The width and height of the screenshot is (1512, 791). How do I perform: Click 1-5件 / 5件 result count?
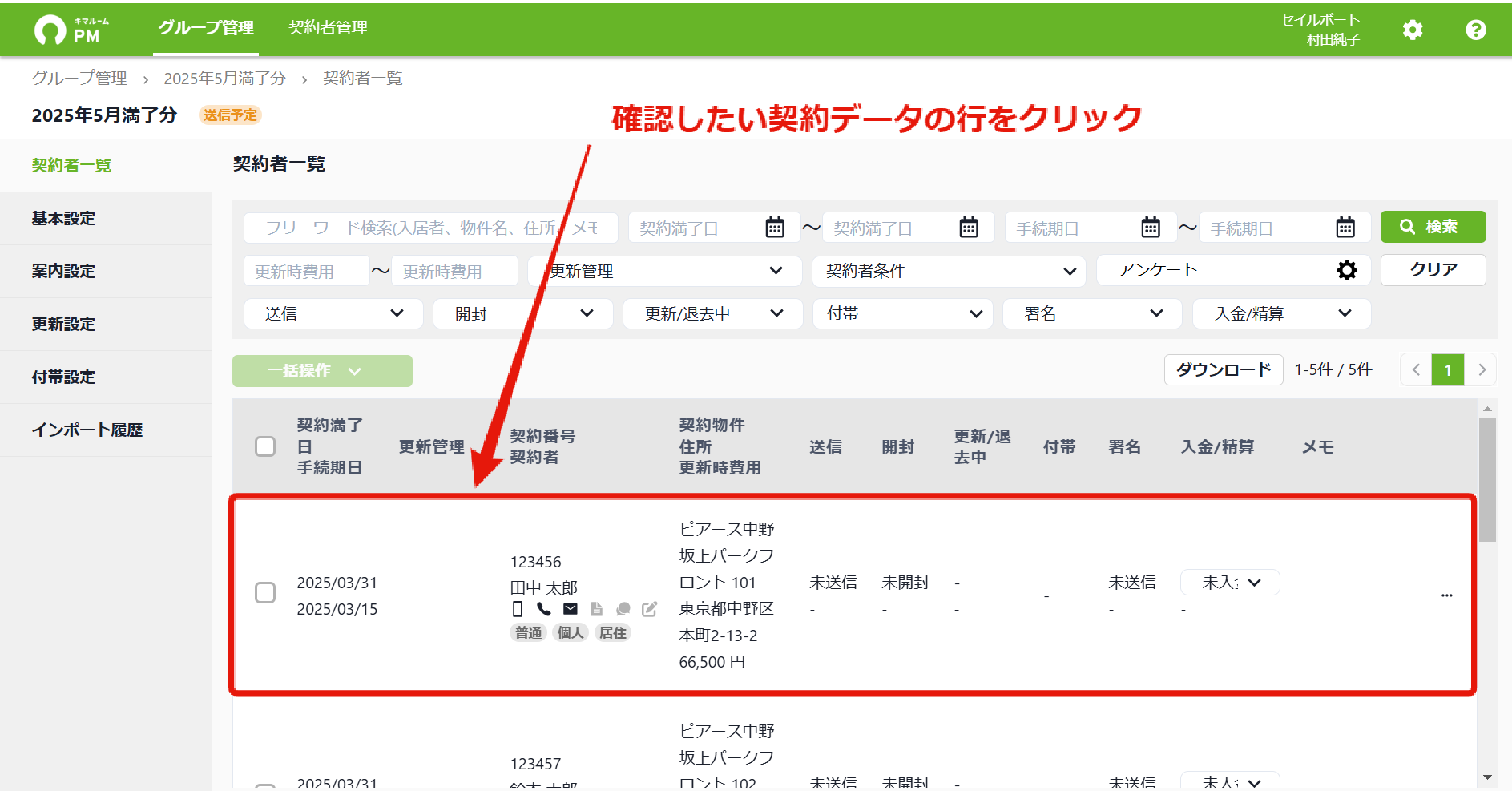pyautogui.click(x=1333, y=369)
